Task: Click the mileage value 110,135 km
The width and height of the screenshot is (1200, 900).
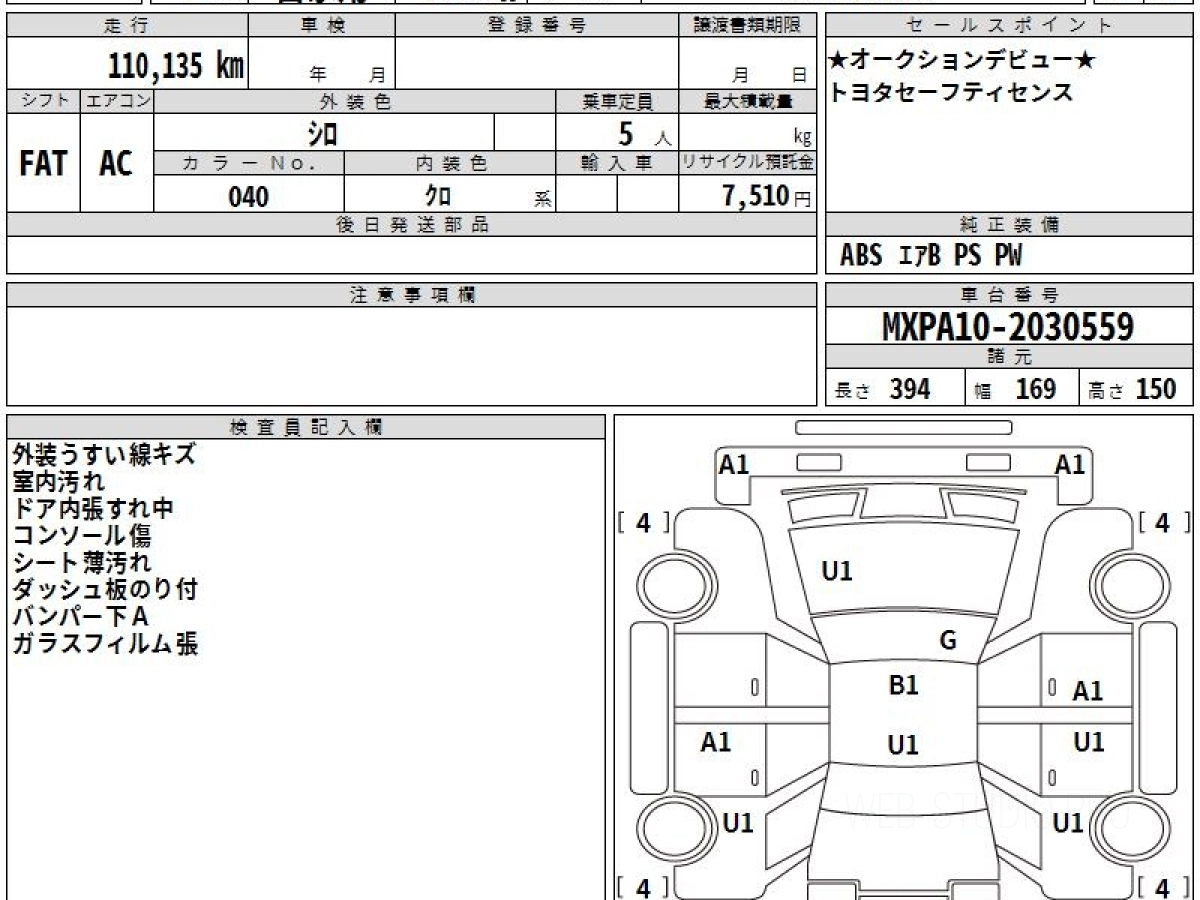Action: point(176,66)
